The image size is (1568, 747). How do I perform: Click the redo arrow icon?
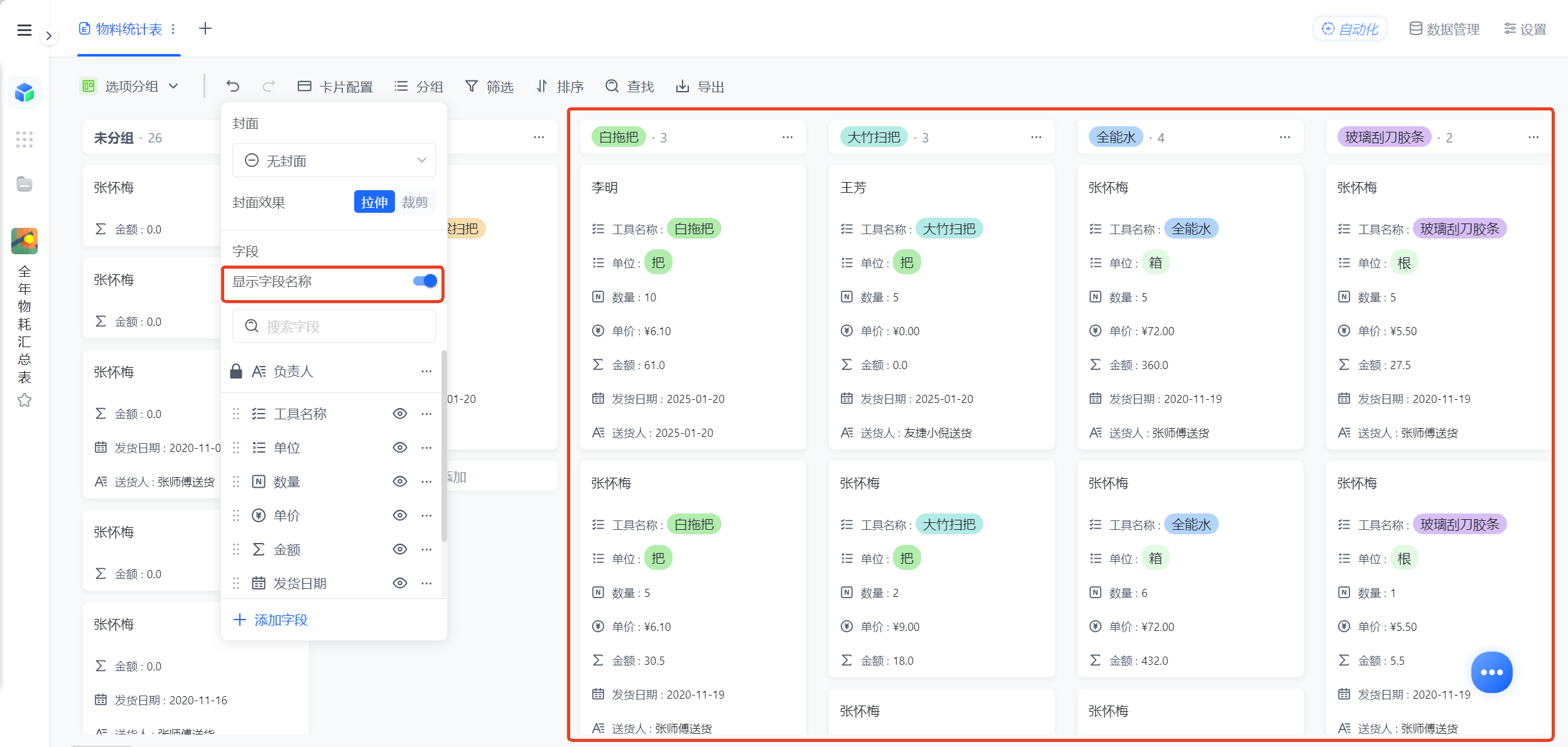pyautogui.click(x=269, y=86)
